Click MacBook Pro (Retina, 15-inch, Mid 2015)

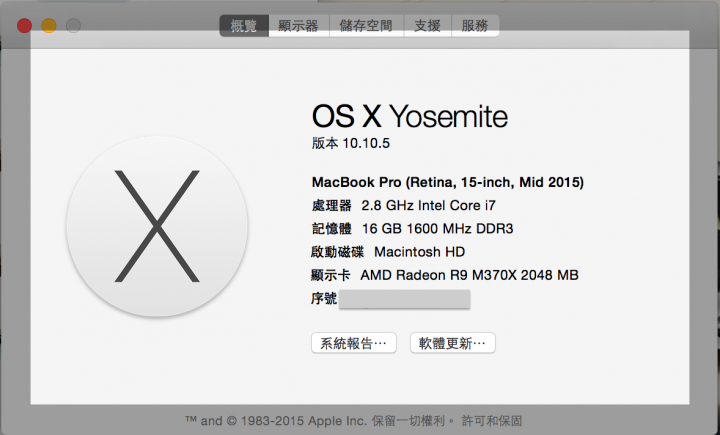coord(448,182)
